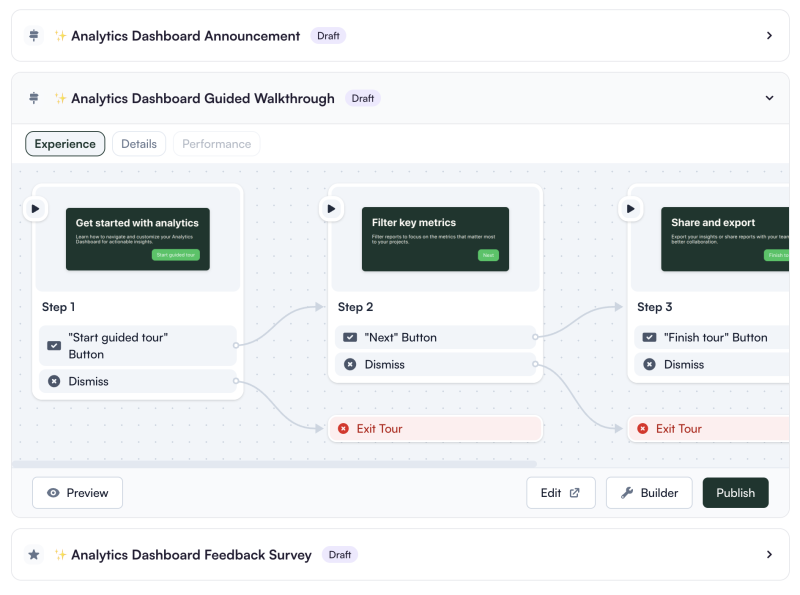Toggle the checkbox beside 'Finish tour' Button
Image resolution: width=800 pixels, height=595 pixels.
[649, 337]
